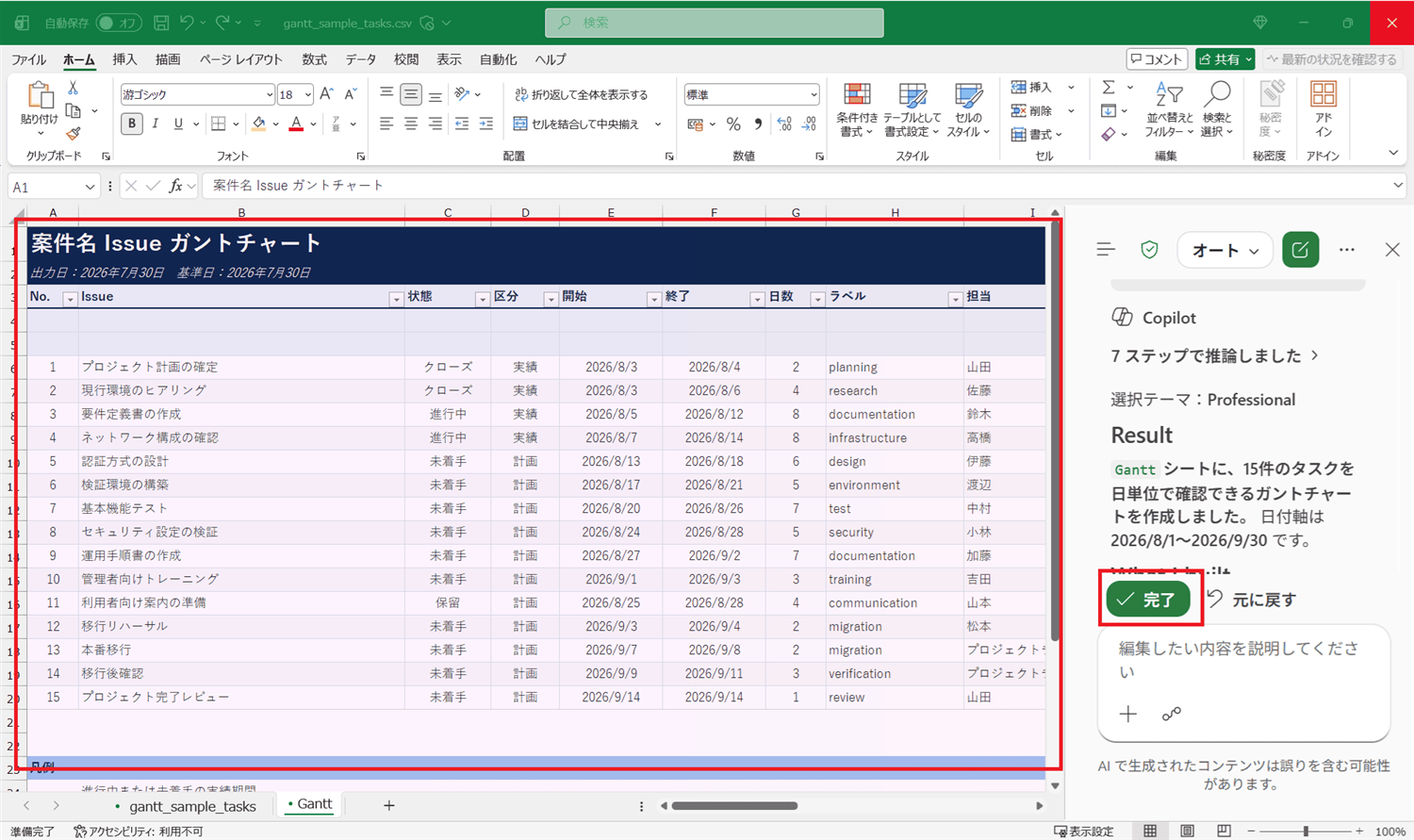The image size is (1414, 840).
Task: Toggle Underline formatting
Action: click(x=178, y=124)
